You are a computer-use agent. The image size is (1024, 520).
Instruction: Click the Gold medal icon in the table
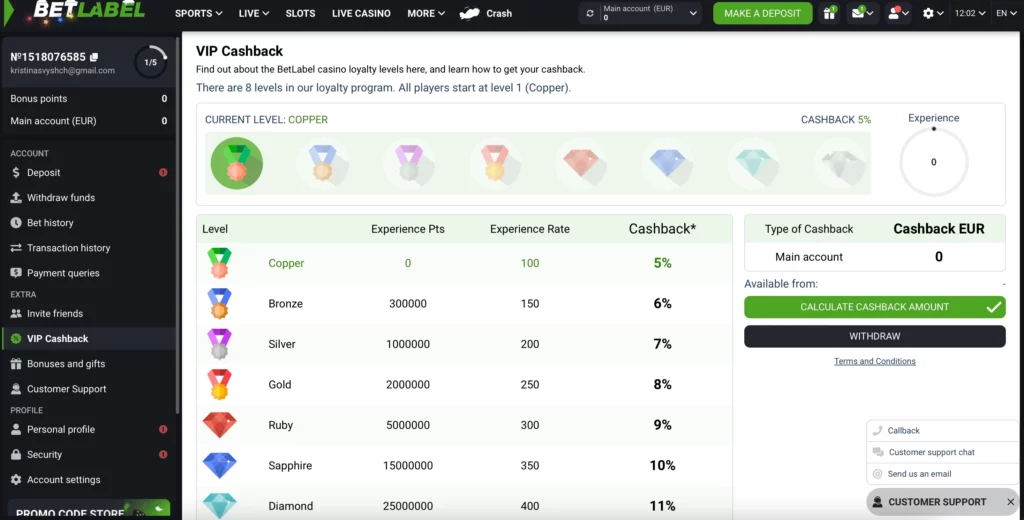click(x=219, y=385)
